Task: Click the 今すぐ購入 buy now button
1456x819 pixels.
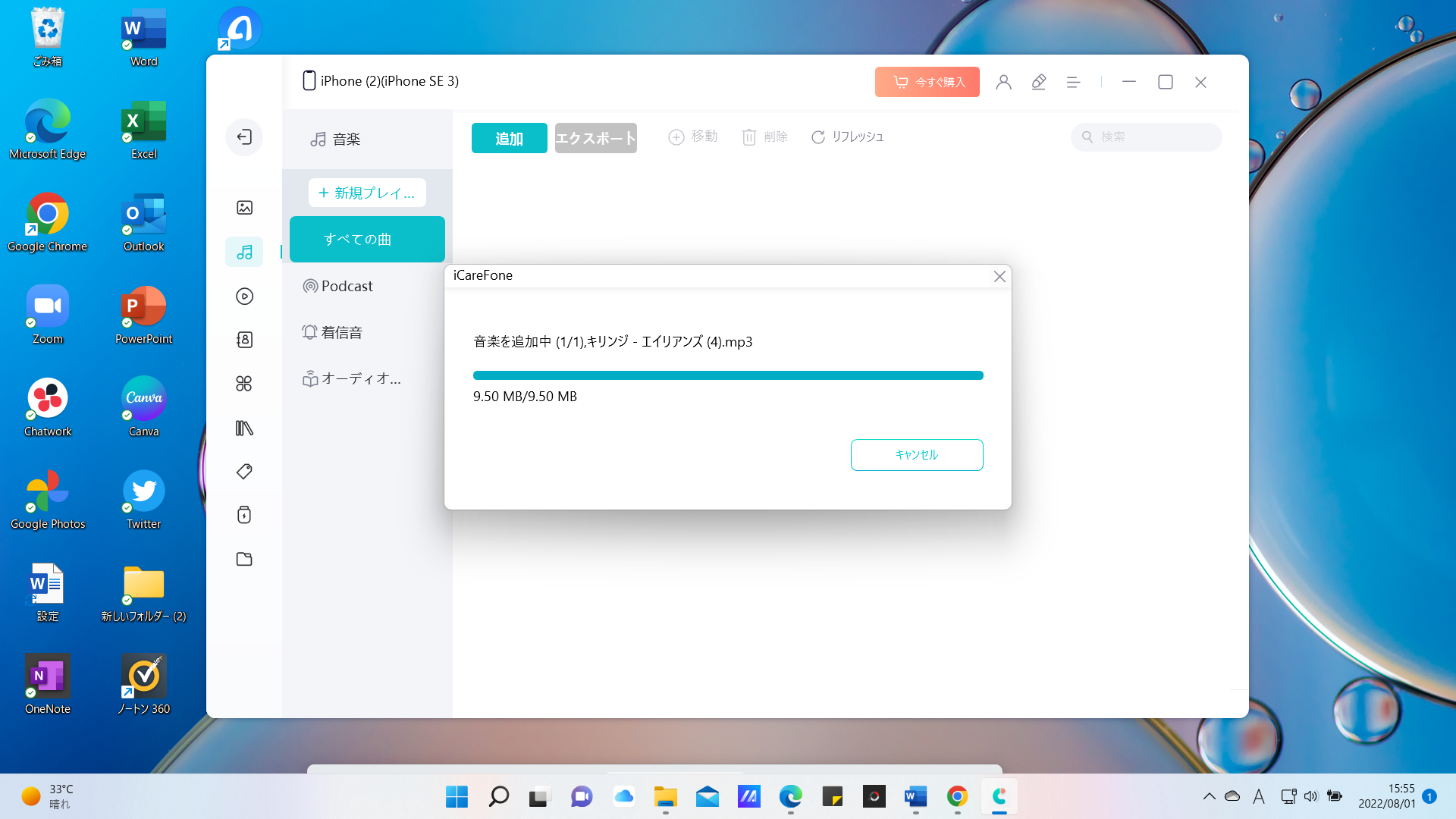Action: pos(927,82)
